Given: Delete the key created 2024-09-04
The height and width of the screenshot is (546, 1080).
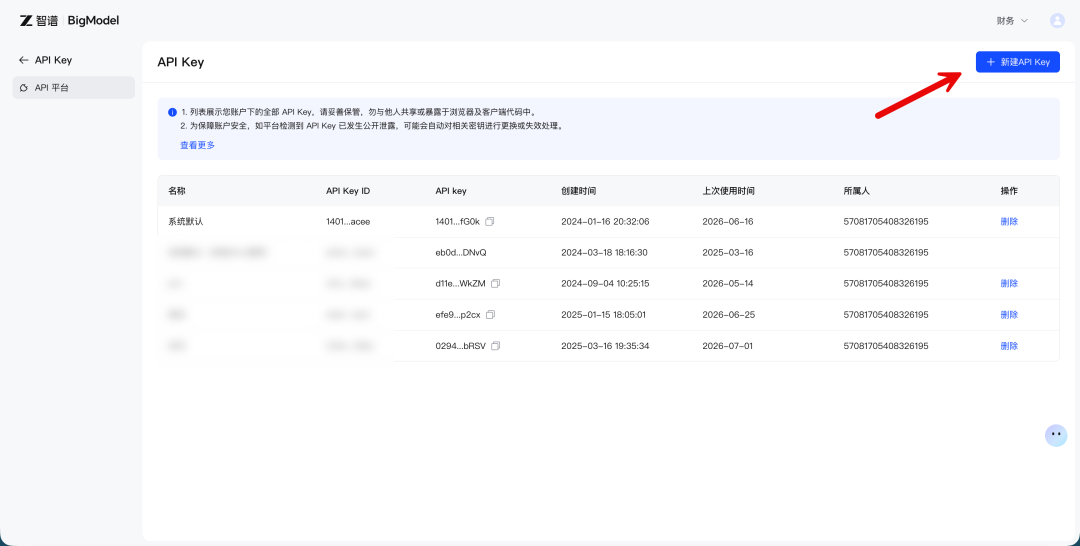Looking at the screenshot, I should coord(1009,283).
